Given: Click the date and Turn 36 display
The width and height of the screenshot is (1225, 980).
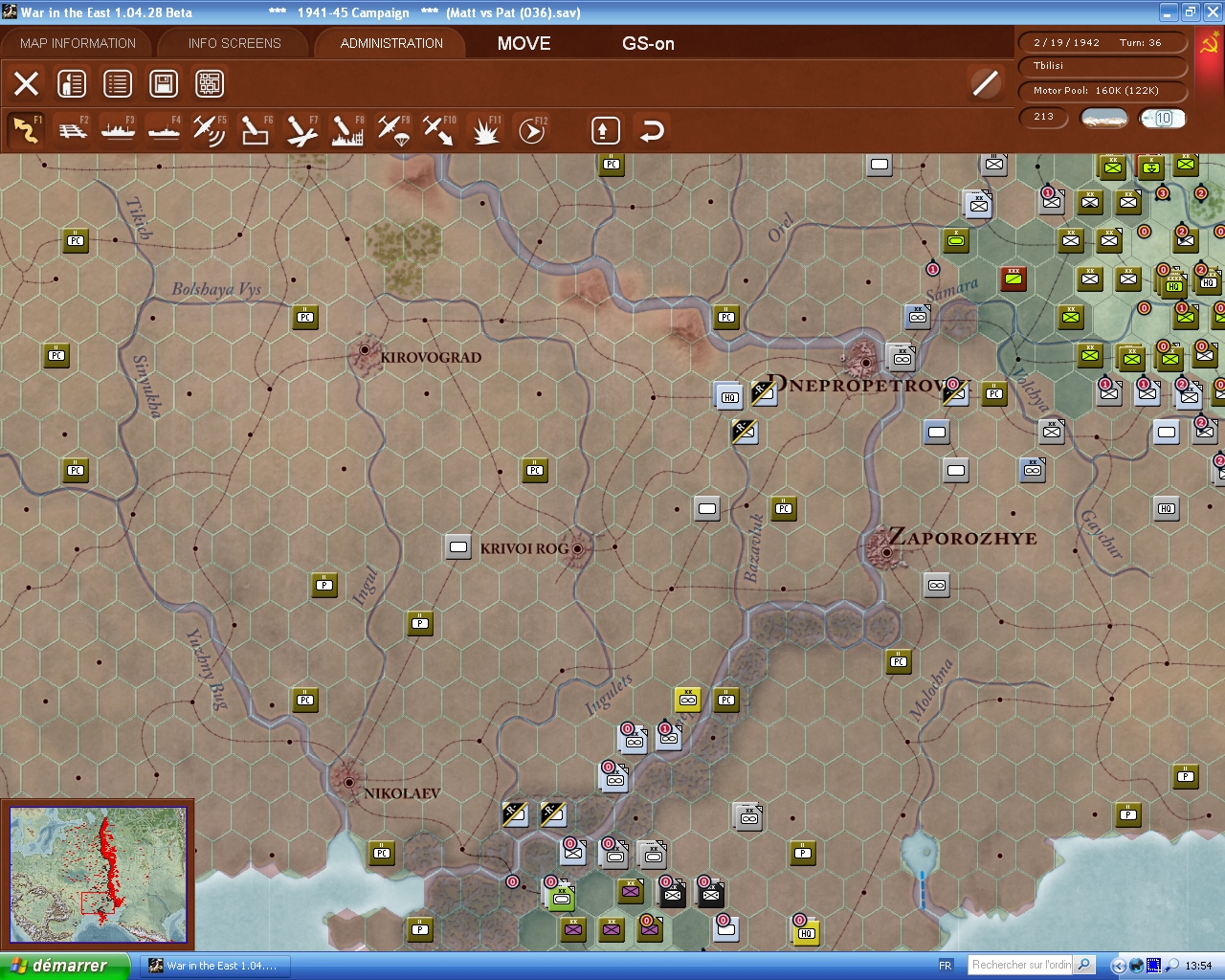Looking at the screenshot, I should click(x=1102, y=42).
